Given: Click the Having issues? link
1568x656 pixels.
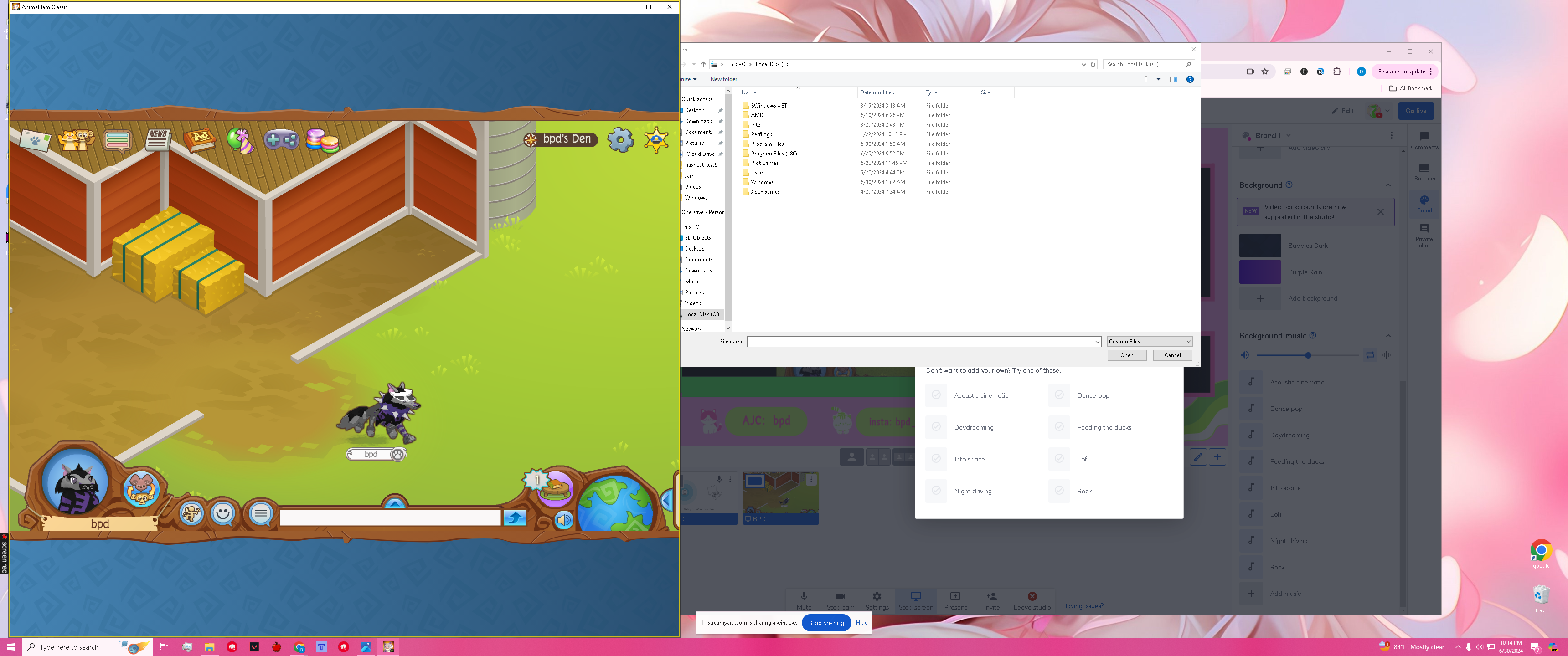Looking at the screenshot, I should coord(1082,606).
